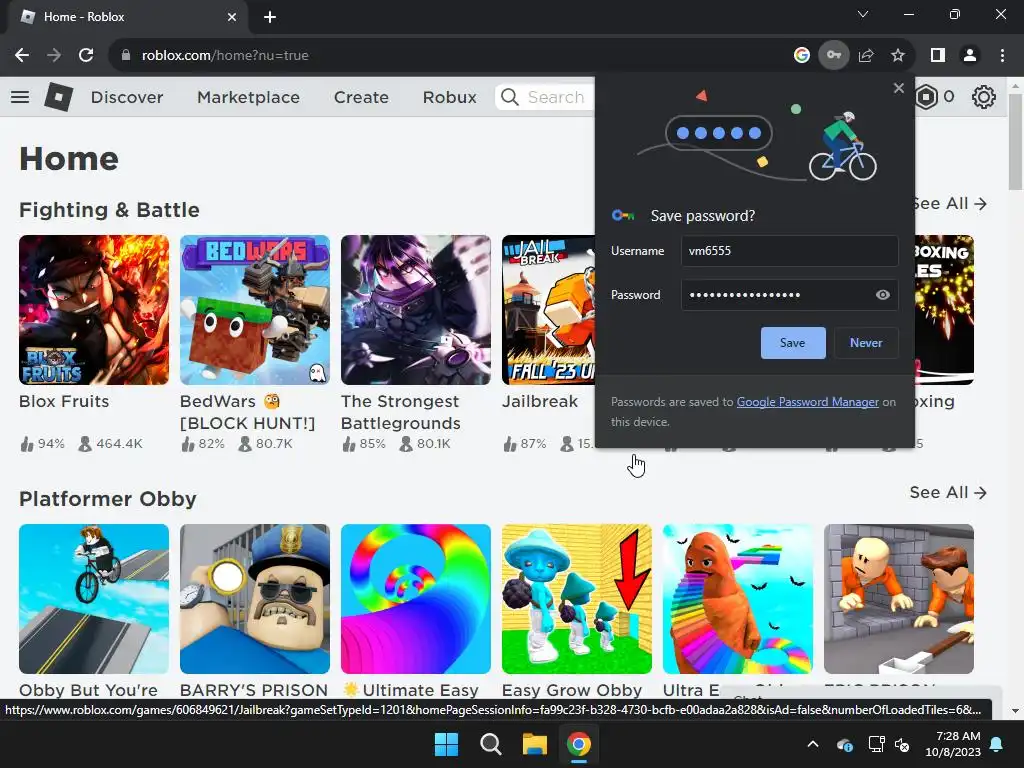Open Chrome side panel icon
The height and width of the screenshot is (768, 1024).
[938, 56]
